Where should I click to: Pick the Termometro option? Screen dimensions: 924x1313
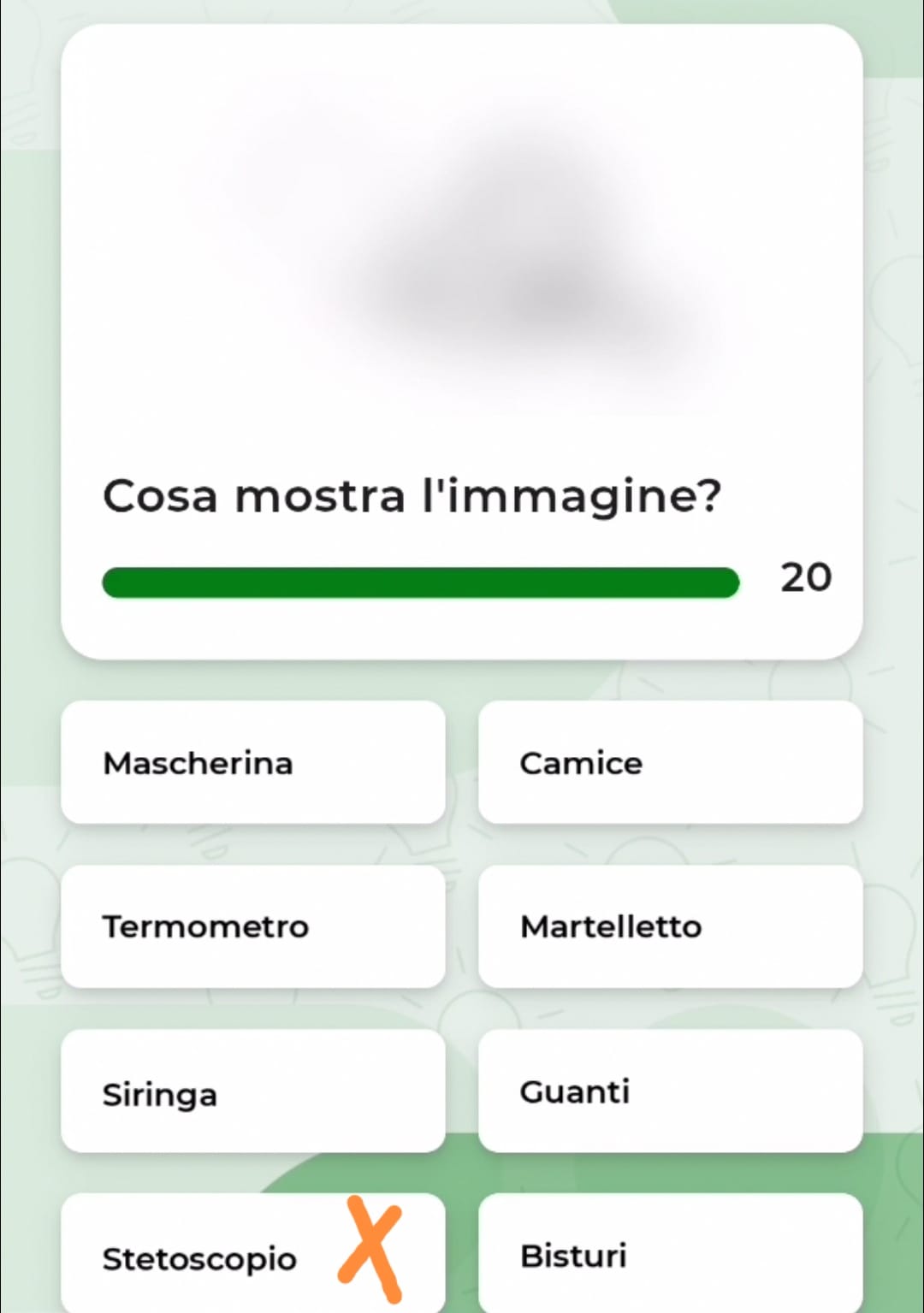[252, 926]
